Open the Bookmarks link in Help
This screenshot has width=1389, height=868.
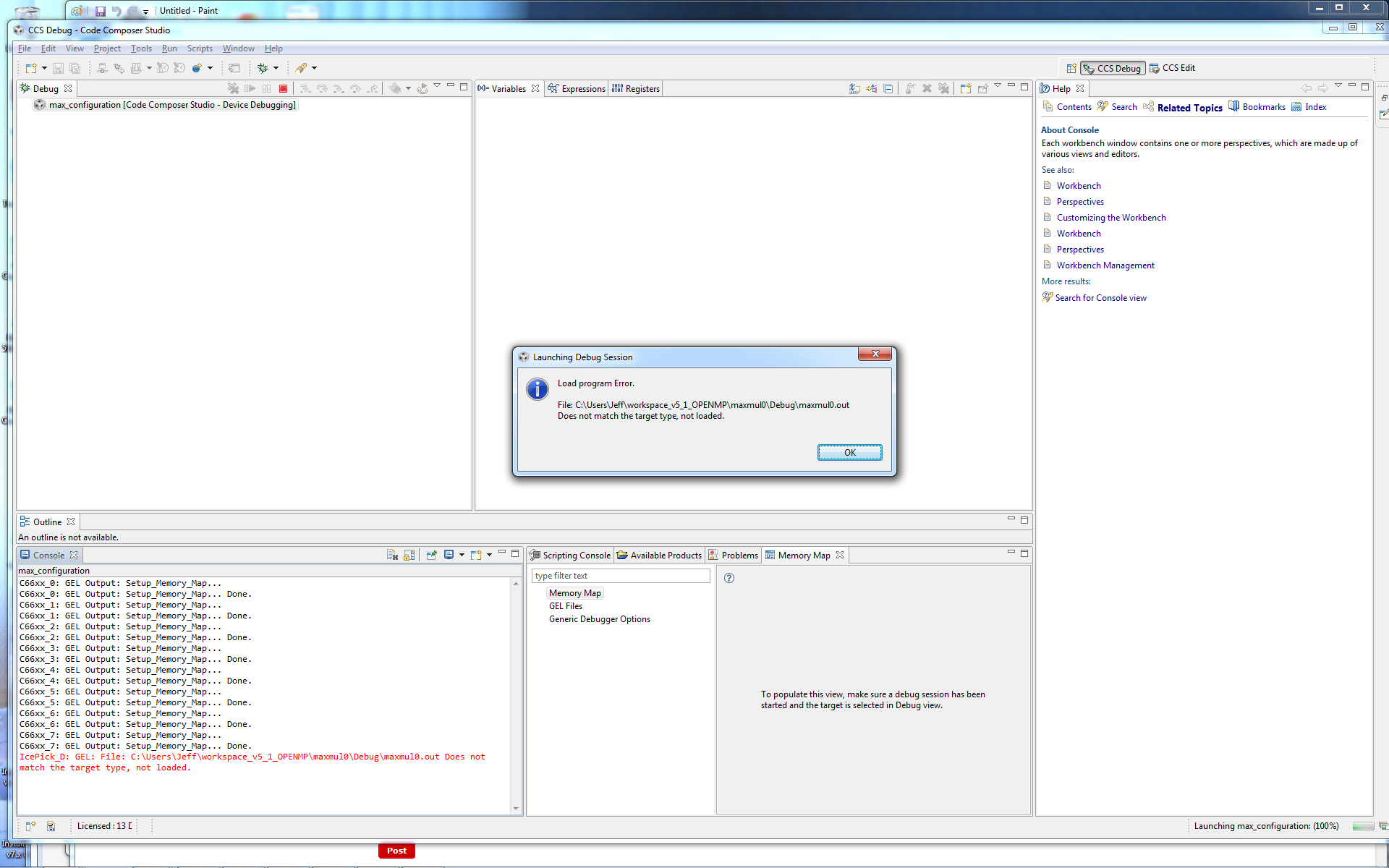point(1264,107)
